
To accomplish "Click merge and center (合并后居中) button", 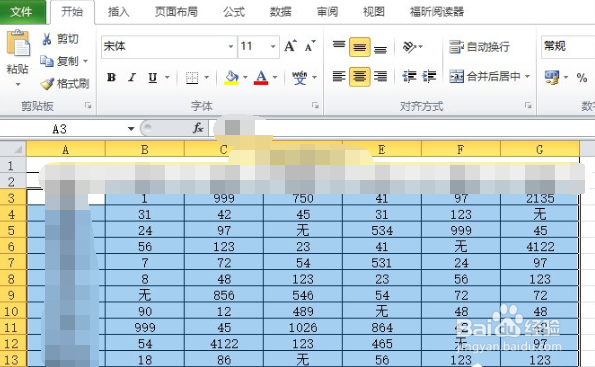I will 485,77.
